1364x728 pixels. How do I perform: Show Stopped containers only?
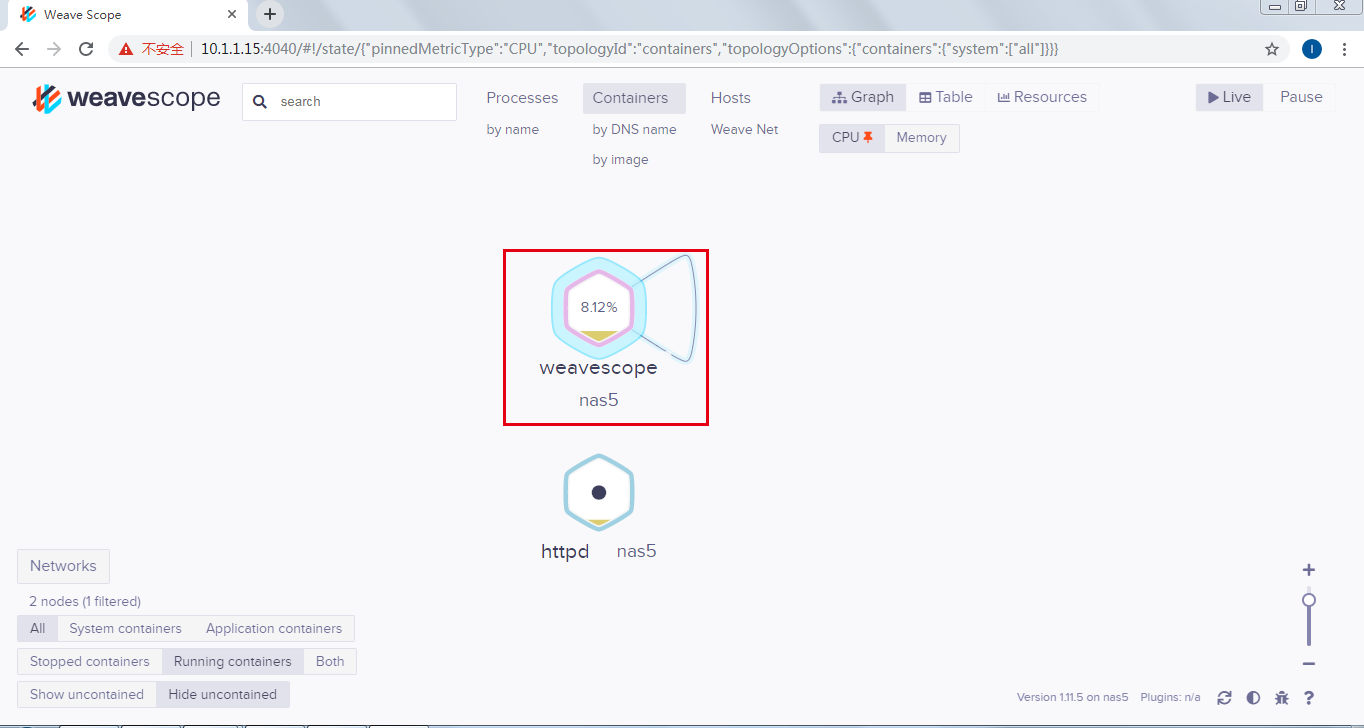[90, 662]
